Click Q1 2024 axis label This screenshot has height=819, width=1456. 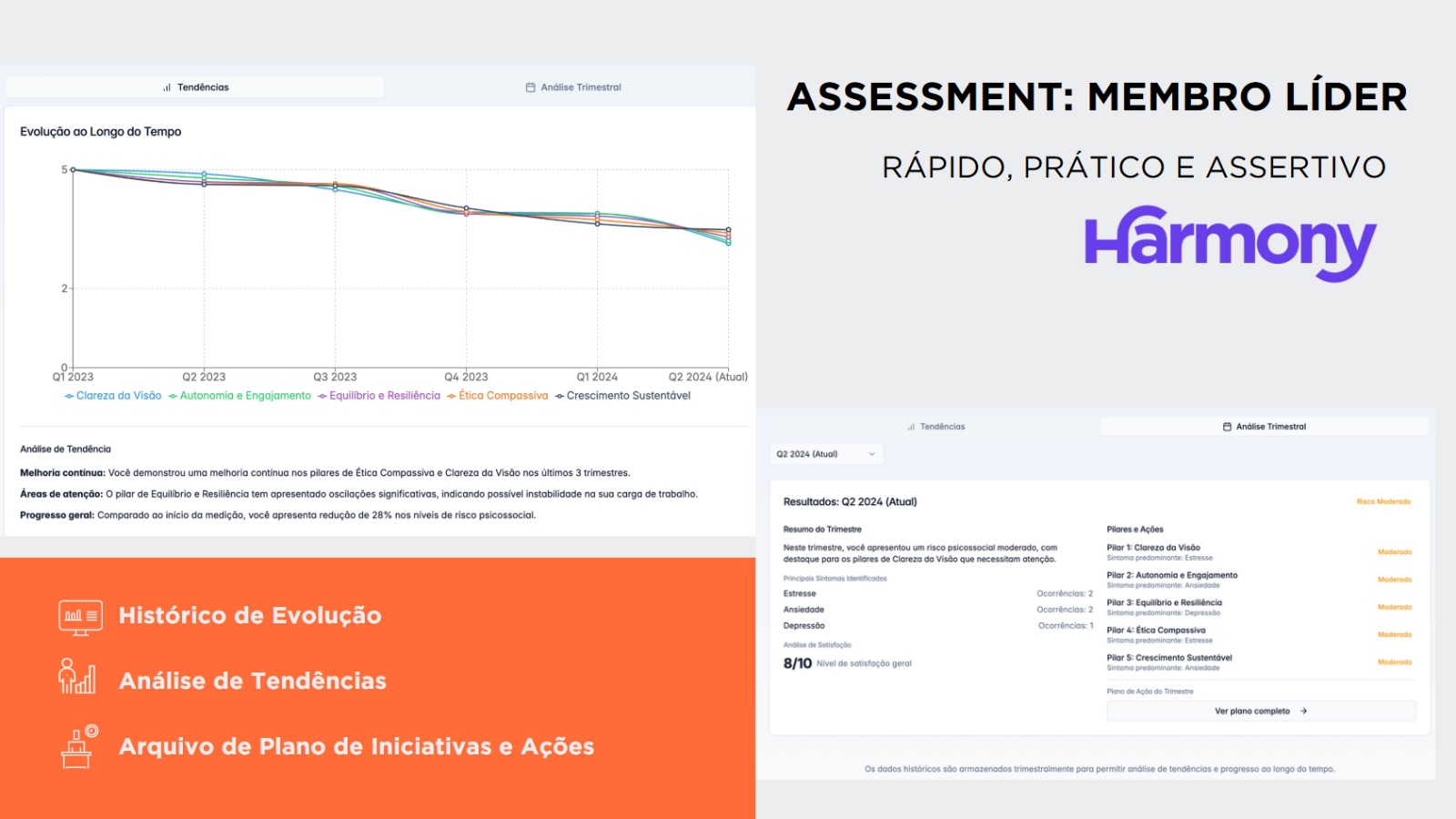597,377
